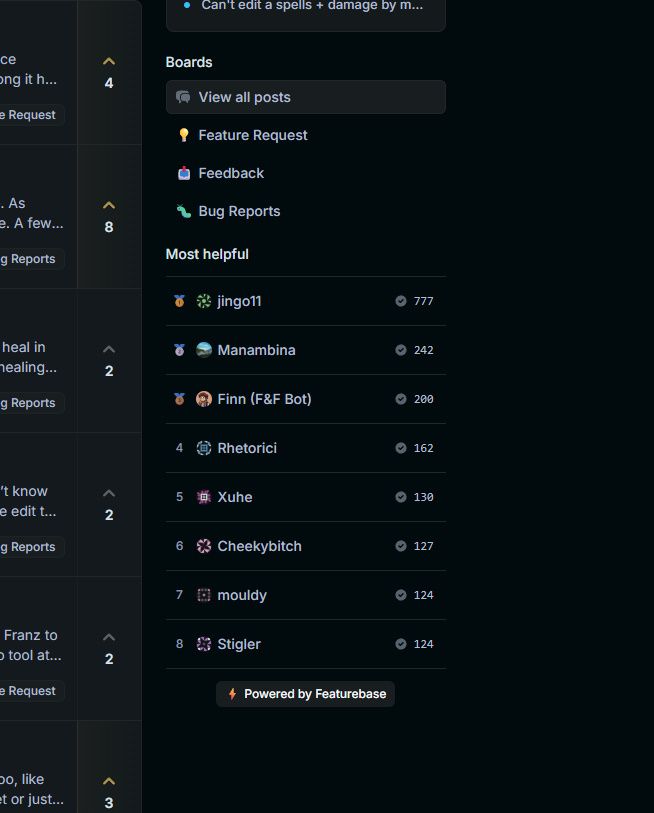The image size is (654, 813).
Task: Click Stigler's checkmark score of 124
Action: 414,644
